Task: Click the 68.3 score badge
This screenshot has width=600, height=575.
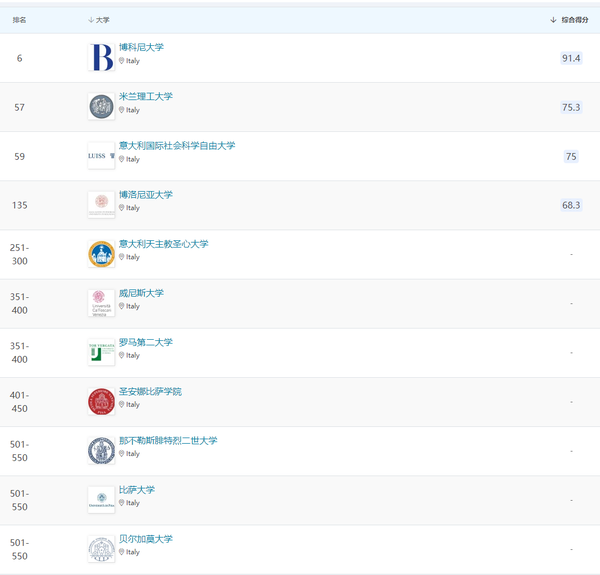Action: (571, 205)
